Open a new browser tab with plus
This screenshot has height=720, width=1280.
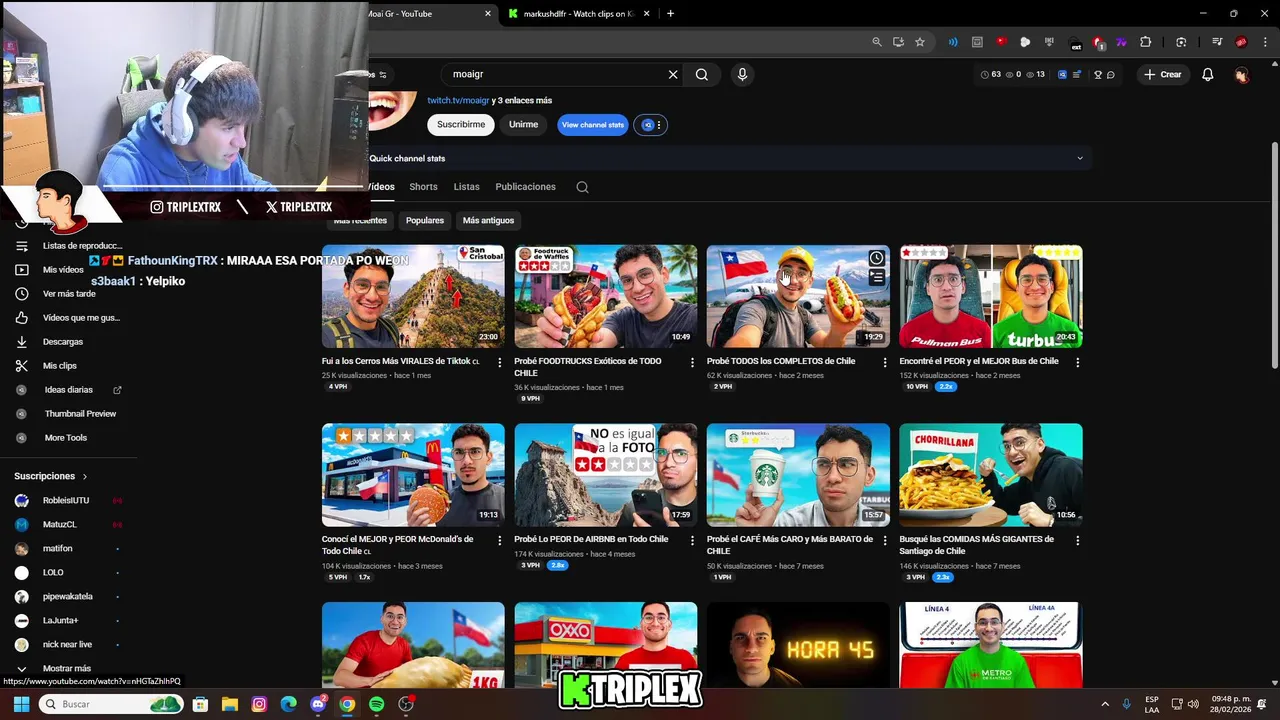pos(670,14)
